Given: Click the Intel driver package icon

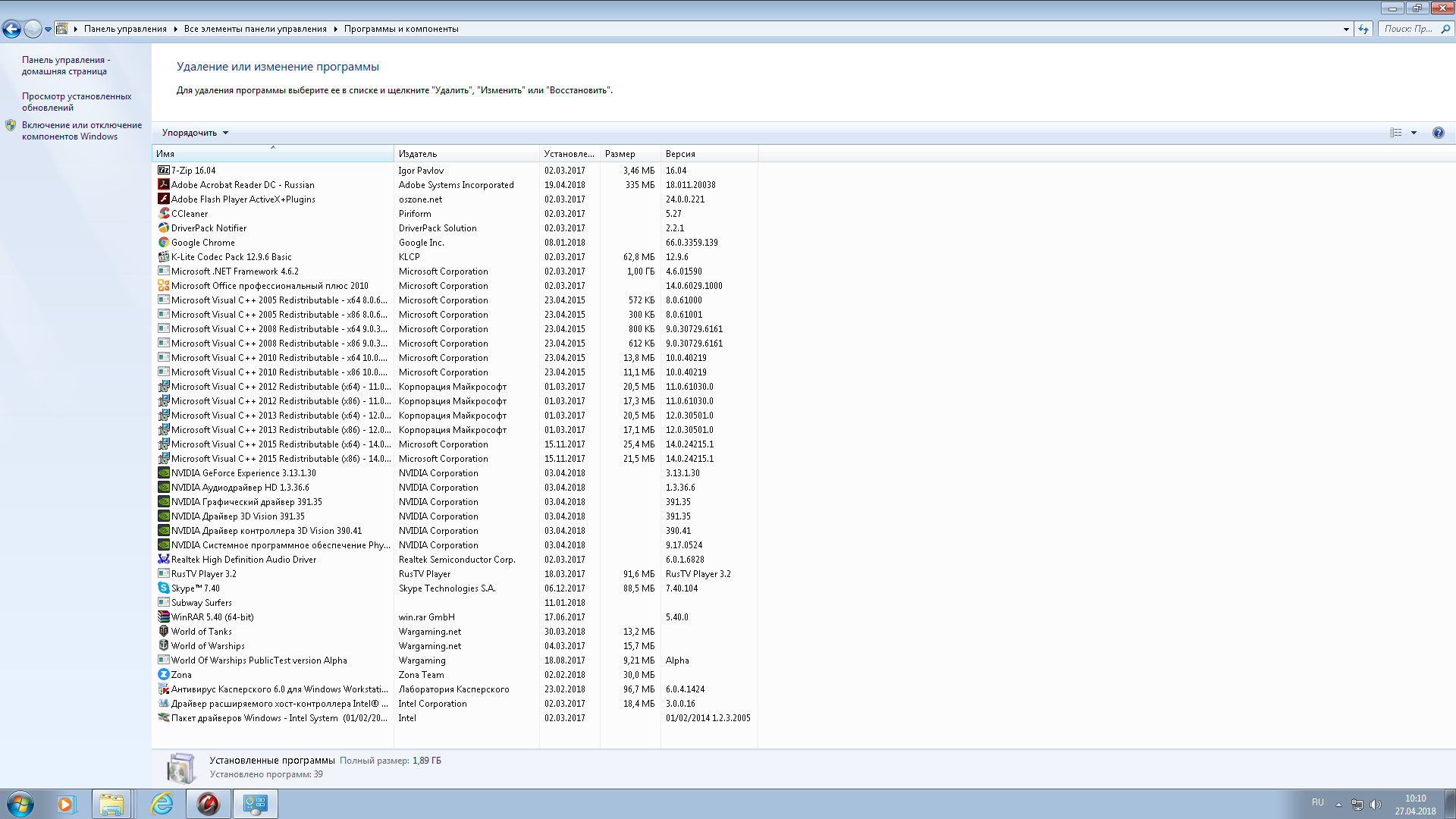Looking at the screenshot, I should pos(163,718).
